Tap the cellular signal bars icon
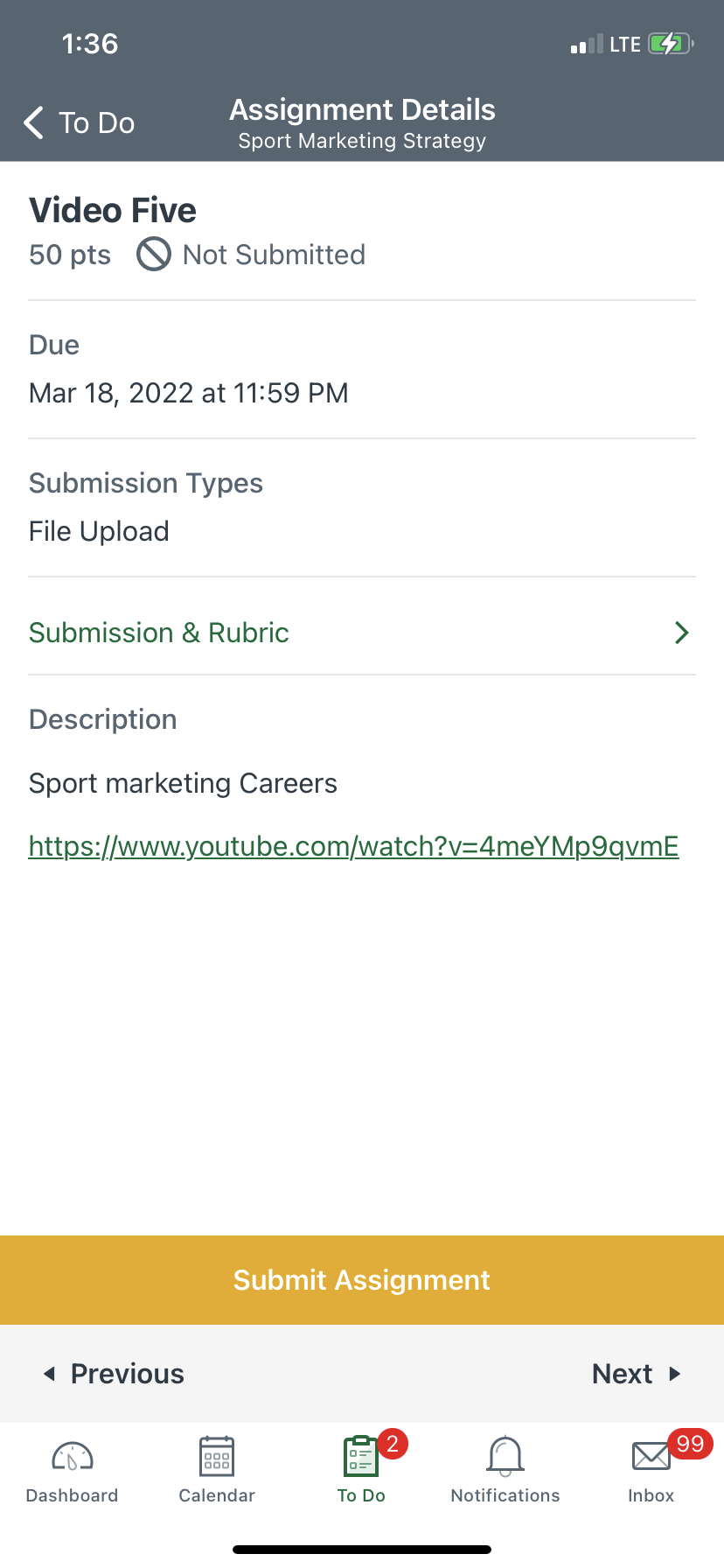Image resolution: width=724 pixels, height=1568 pixels. pos(587,45)
